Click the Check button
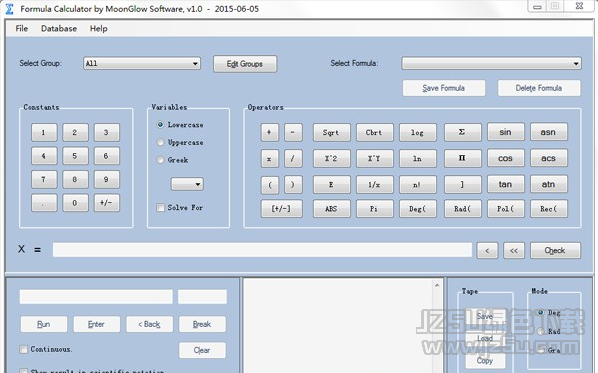This screenshot has width=598, height=373. [x=555, y=250]
